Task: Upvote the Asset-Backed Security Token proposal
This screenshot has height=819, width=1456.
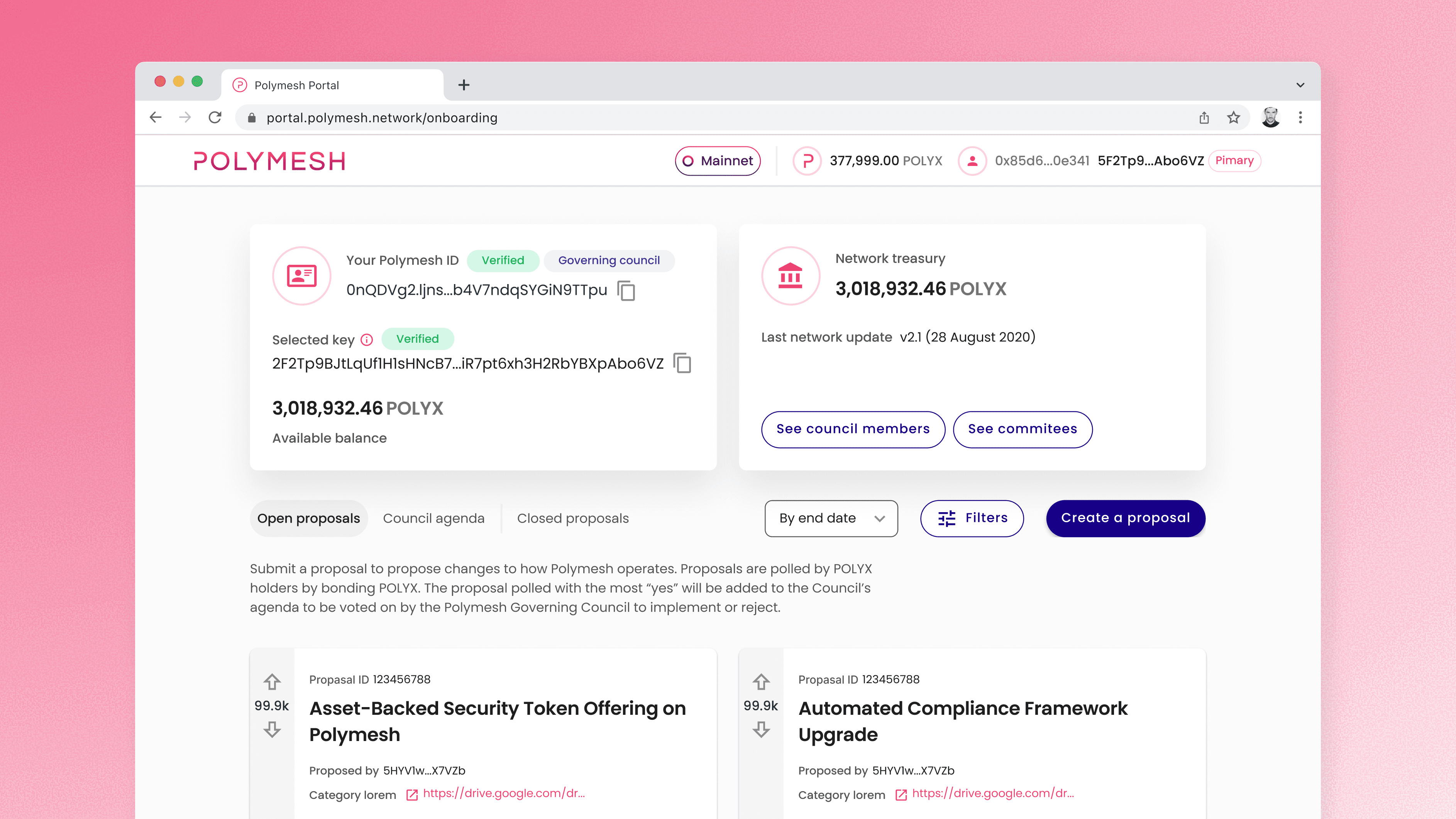Action: click(x=272, y=682)
